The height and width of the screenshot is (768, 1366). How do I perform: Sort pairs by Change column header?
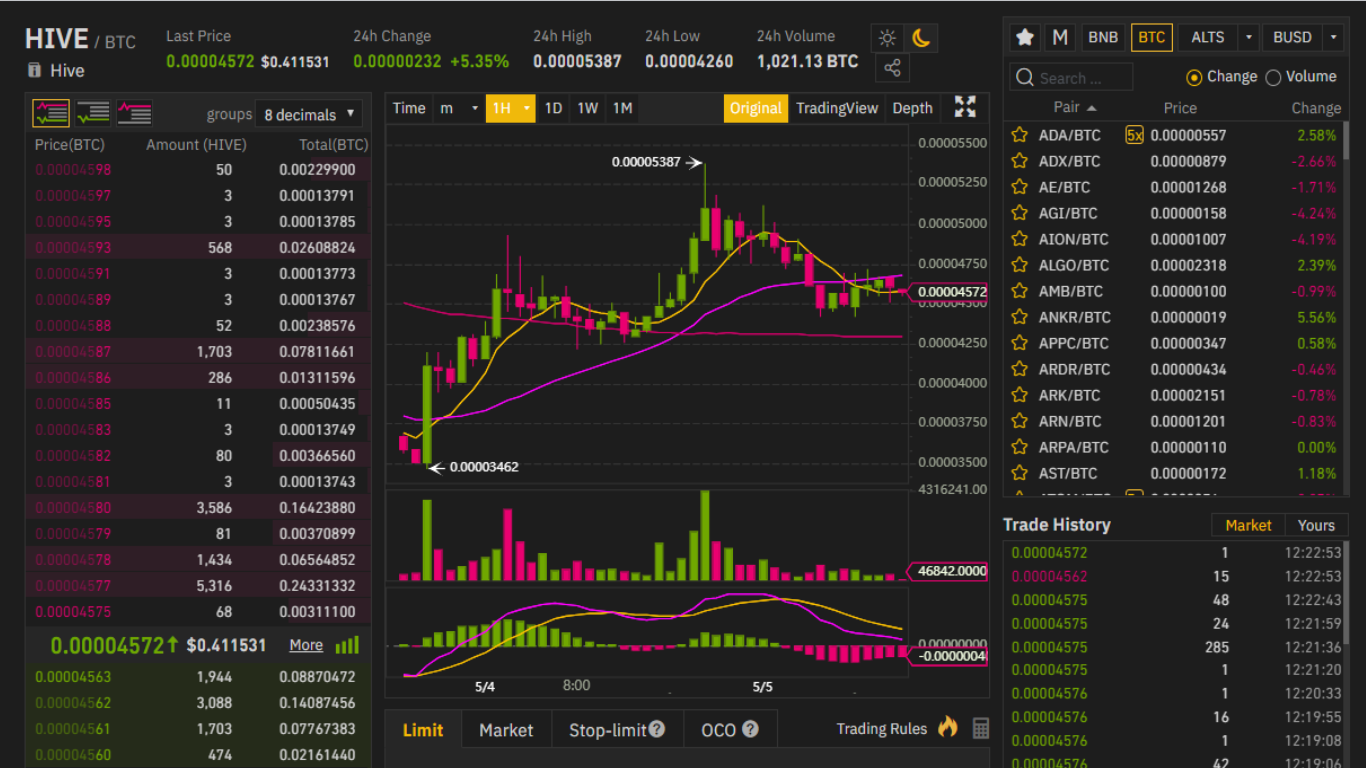coord(1316,108)
